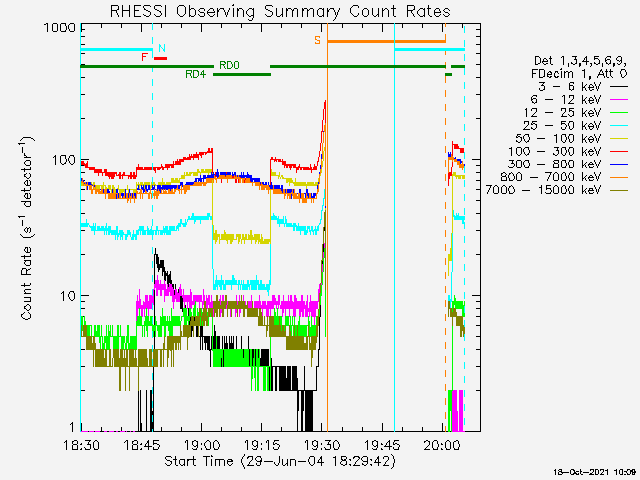Click the orange S interval bar
Screen dimensions: 640x480
click(x=387, y=41)
